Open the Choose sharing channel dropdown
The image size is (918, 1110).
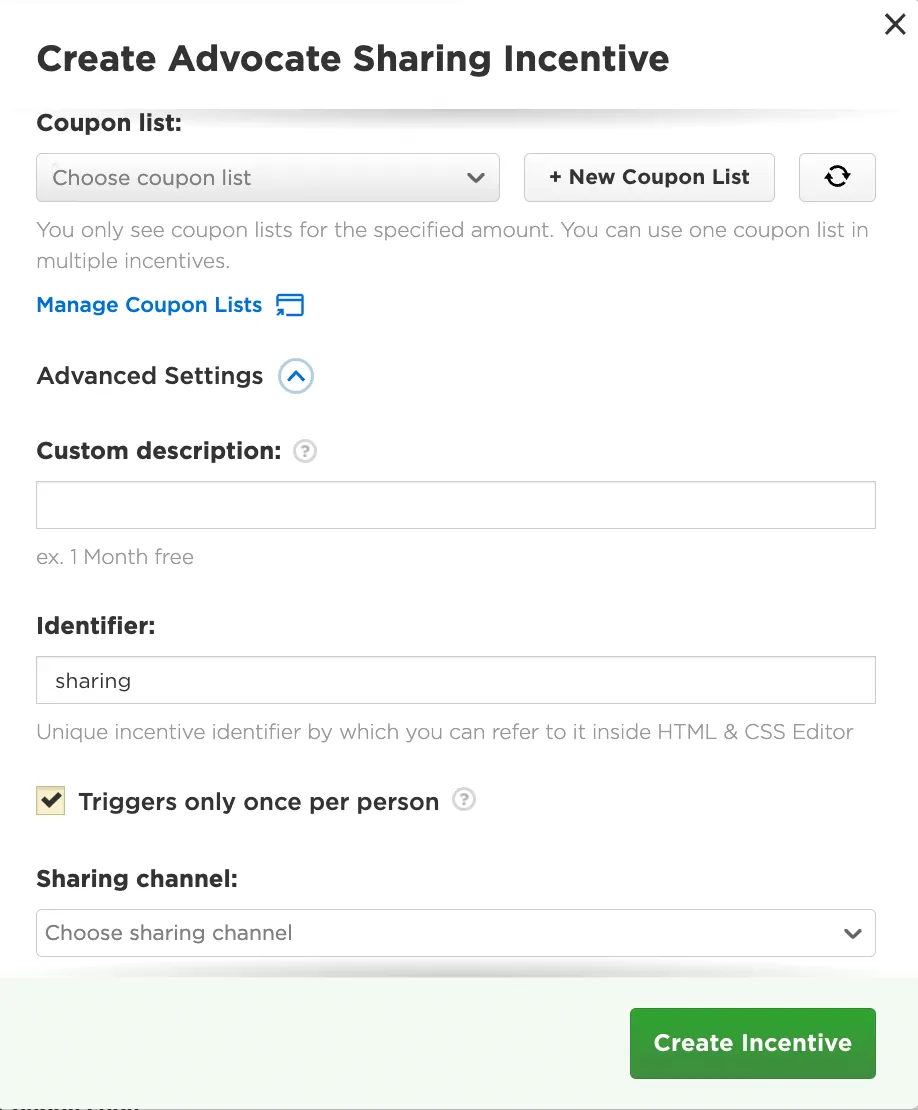[x=456, y=933]
